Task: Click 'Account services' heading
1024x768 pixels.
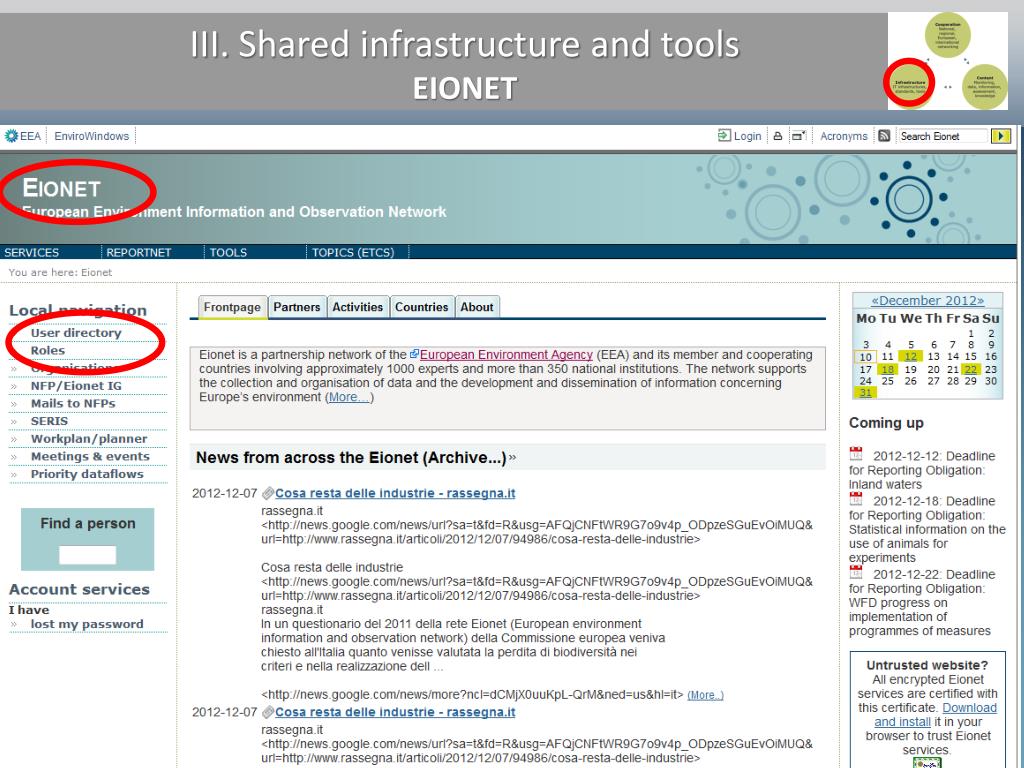Action: tap(79, 589)
